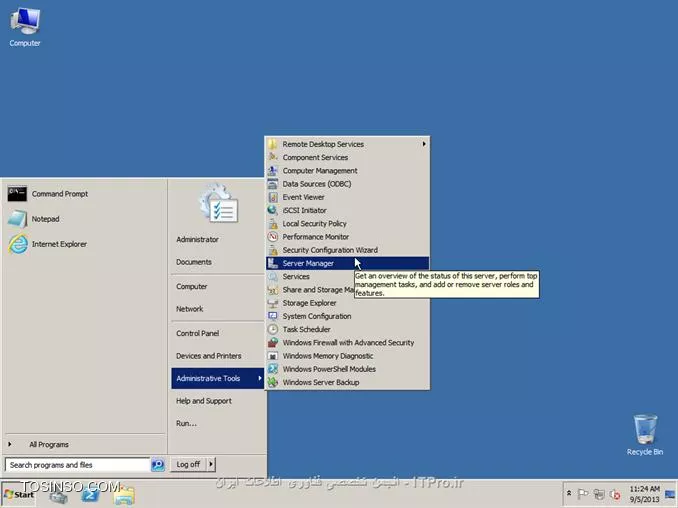
Task: Open Network from Start menu
Action: (190, 309)
